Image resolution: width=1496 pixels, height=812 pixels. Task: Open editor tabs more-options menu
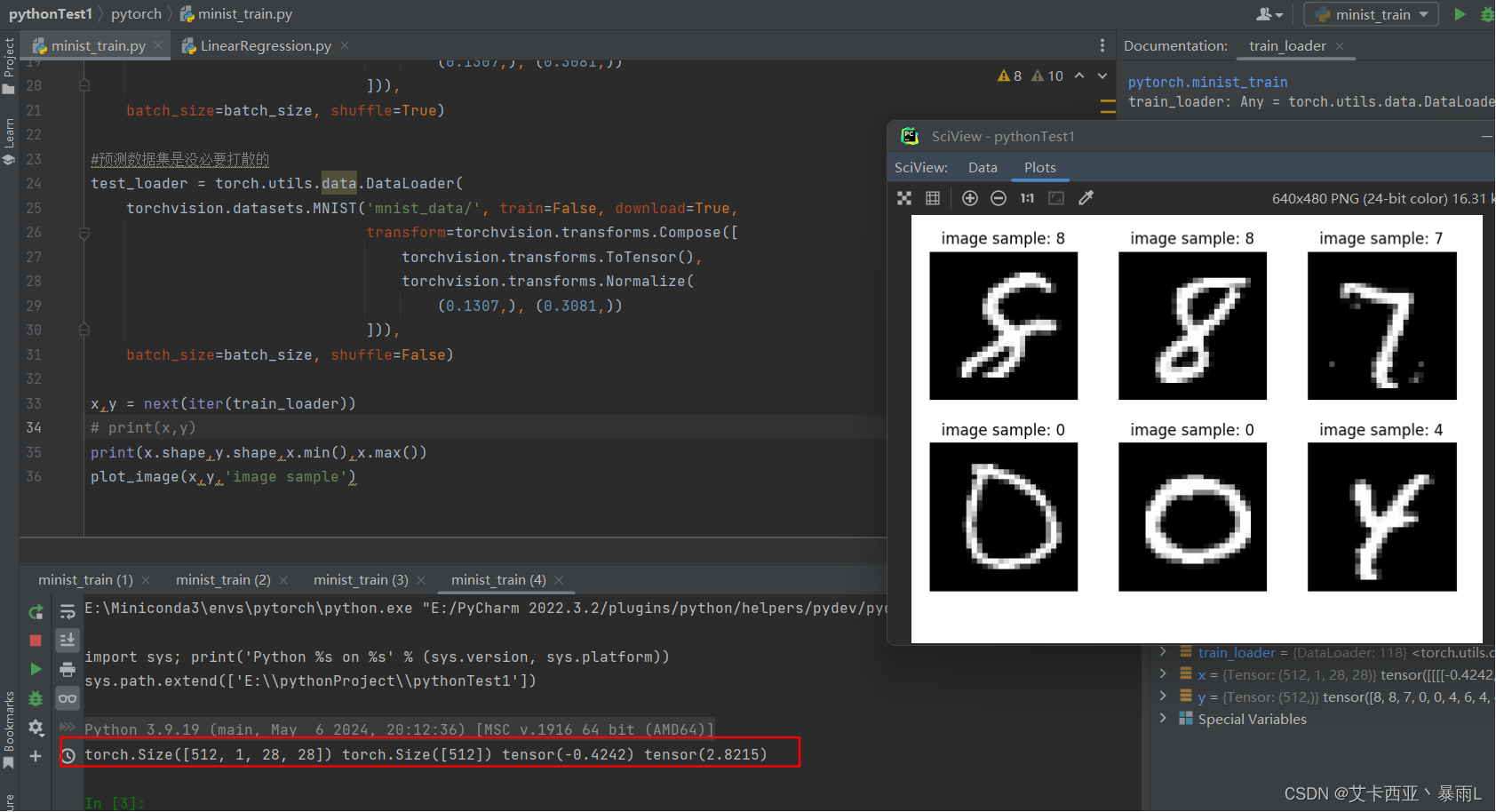(x=1102, y=45)
